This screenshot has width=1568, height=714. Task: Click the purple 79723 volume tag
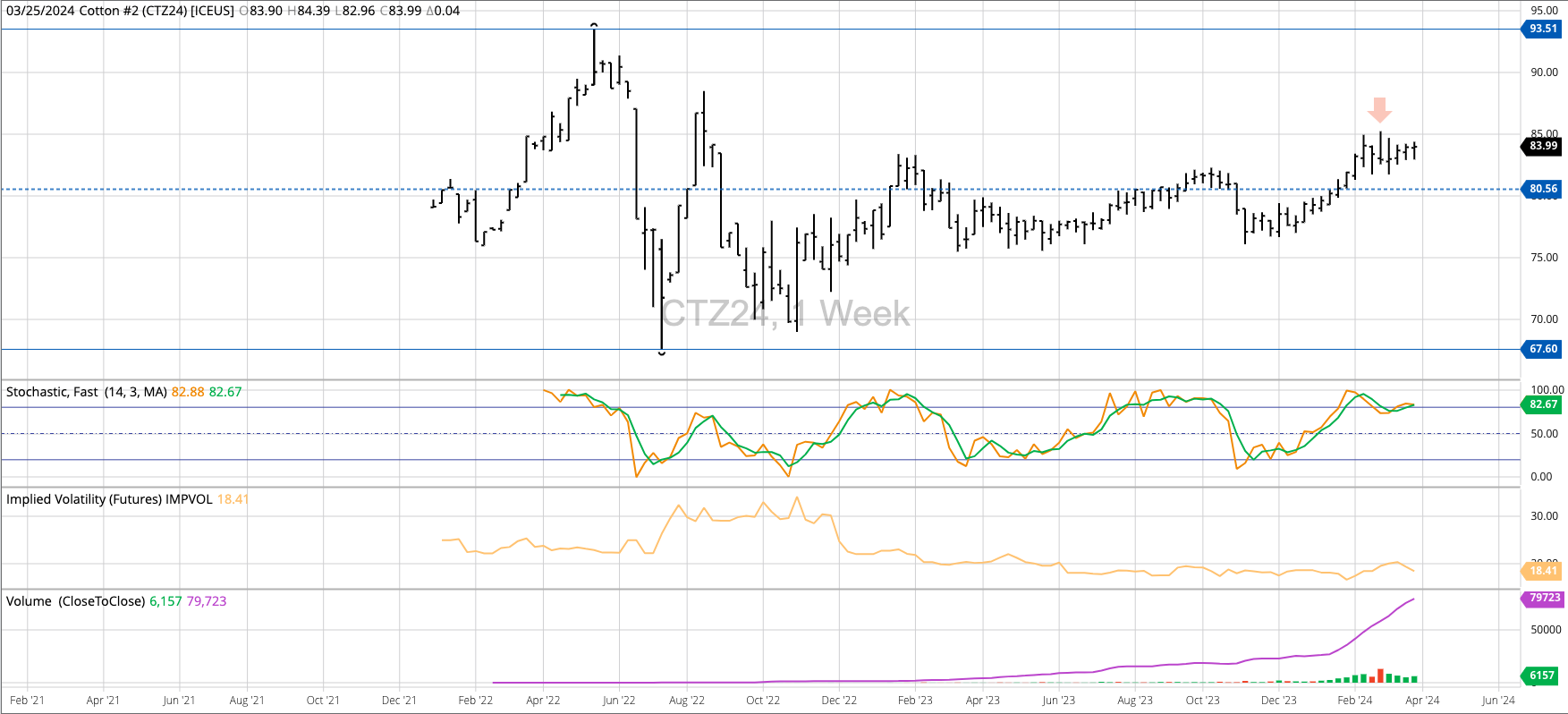[x=1544, y=598]
